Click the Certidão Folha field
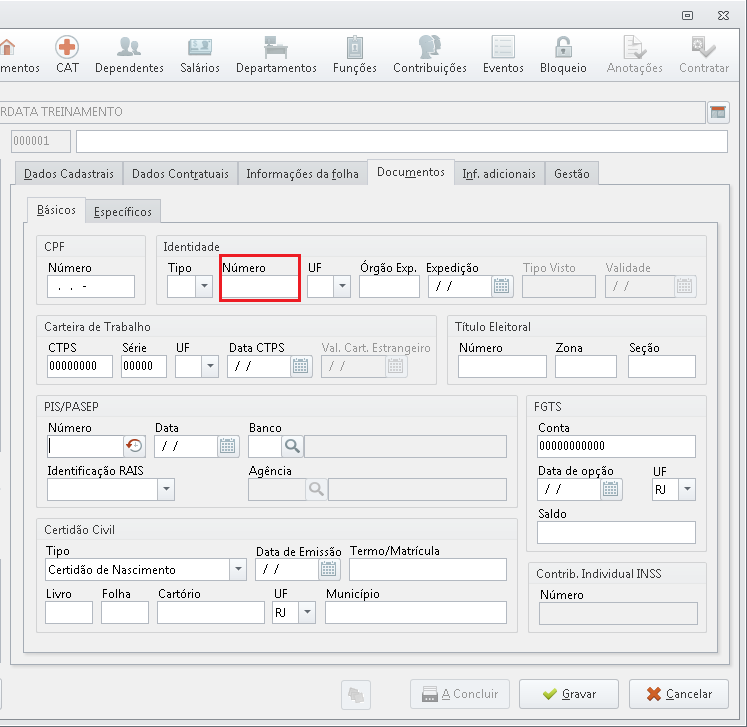This screenshot has height=727, width=747. (125, 612)
